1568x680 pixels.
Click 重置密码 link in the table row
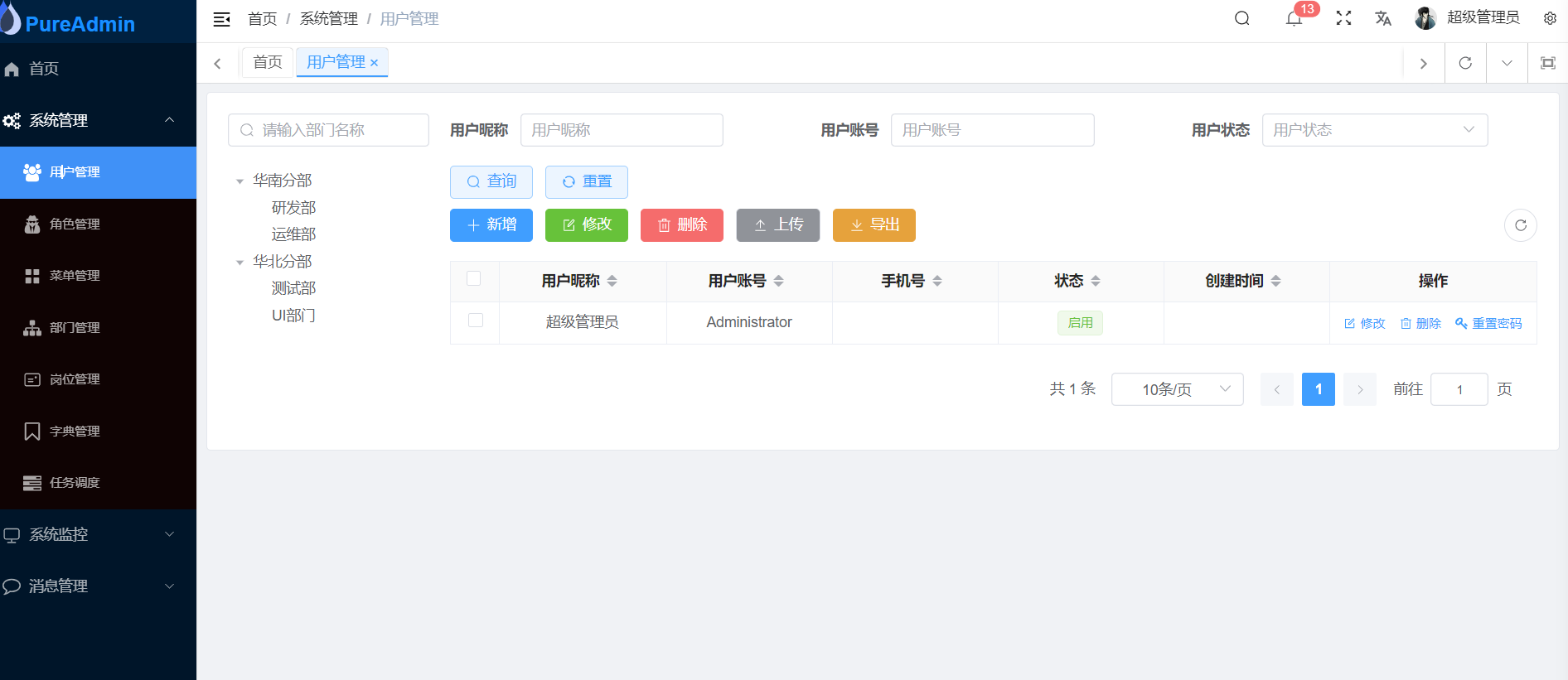[x=1488, y=323]
